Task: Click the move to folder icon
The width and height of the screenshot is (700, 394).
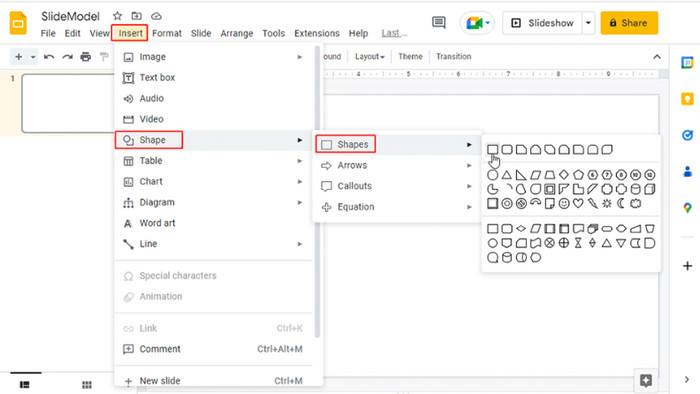Action: [x=137, y=16]
